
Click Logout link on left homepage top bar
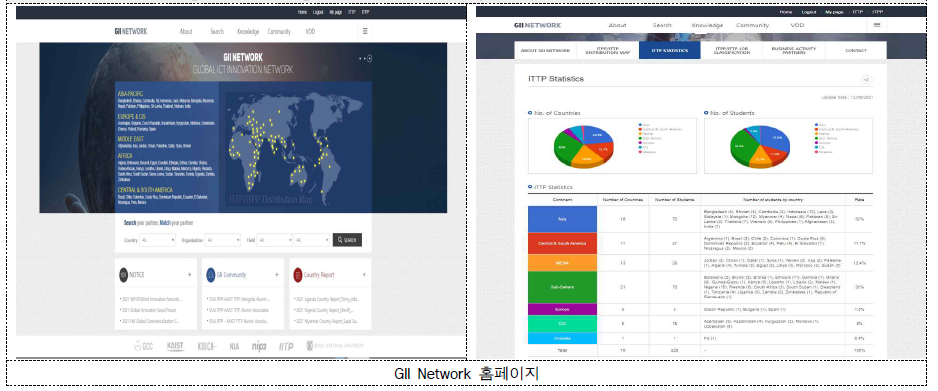pos(318,12)
